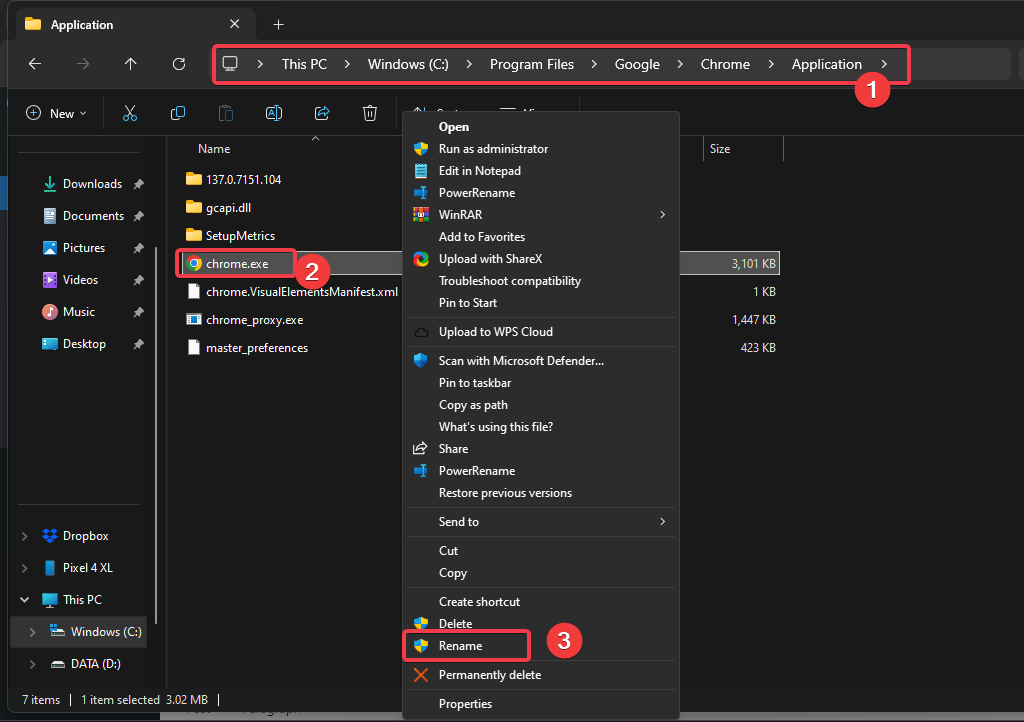Expand the Dropbox tree node

pos(25,535)
